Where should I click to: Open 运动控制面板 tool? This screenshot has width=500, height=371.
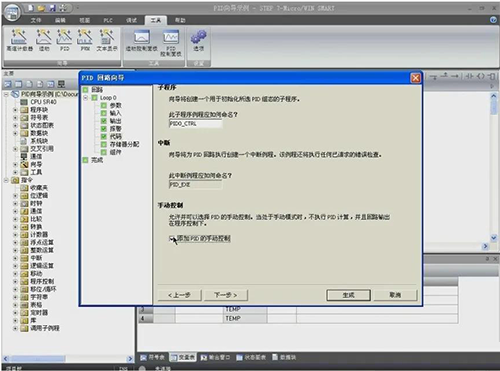coord(142,40)
